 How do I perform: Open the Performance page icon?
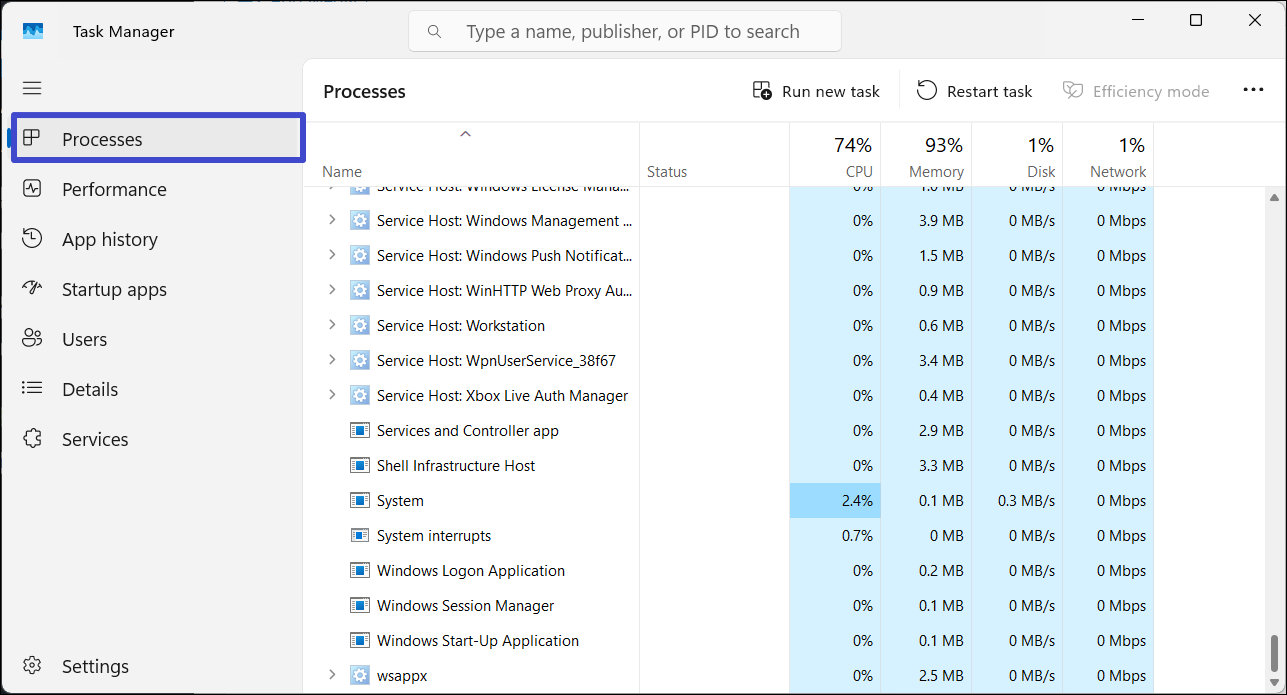click(32, 189)
